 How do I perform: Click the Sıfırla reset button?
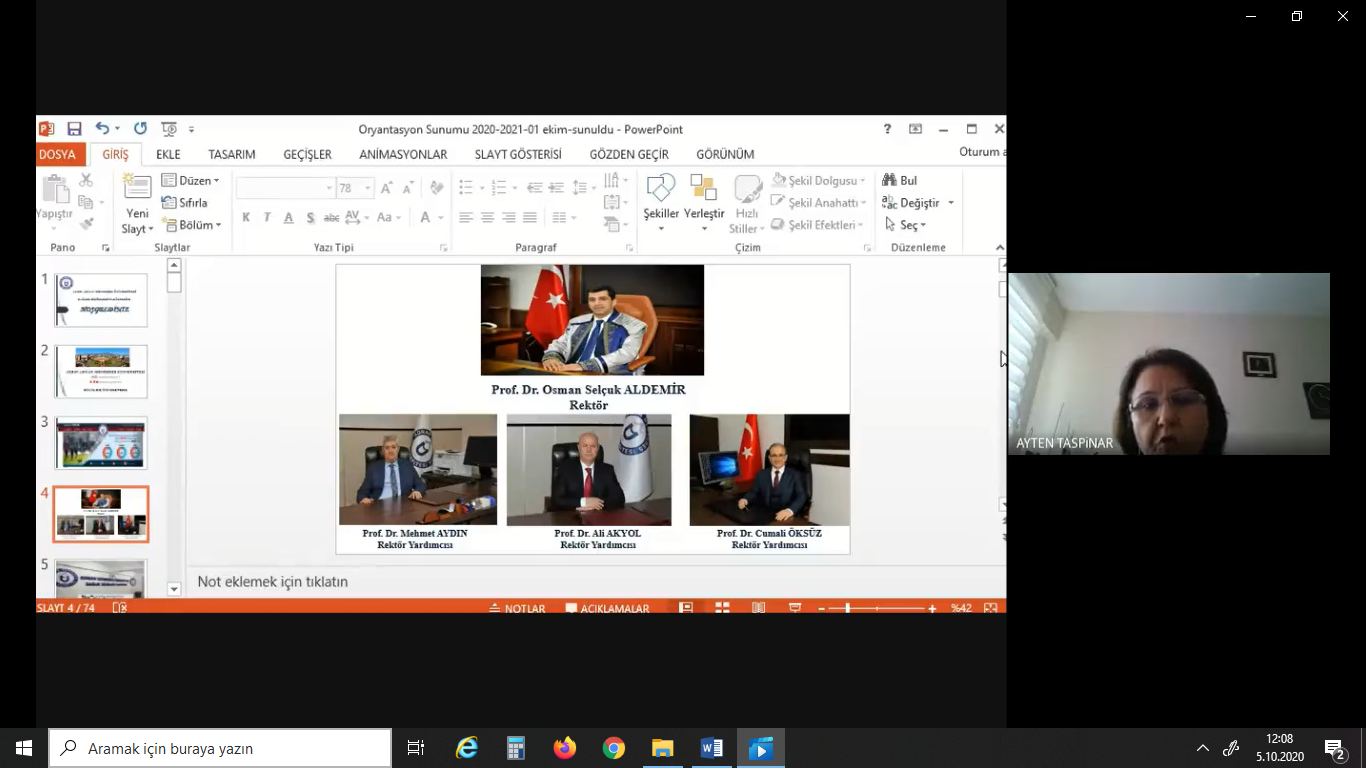[x=185, y=203]
